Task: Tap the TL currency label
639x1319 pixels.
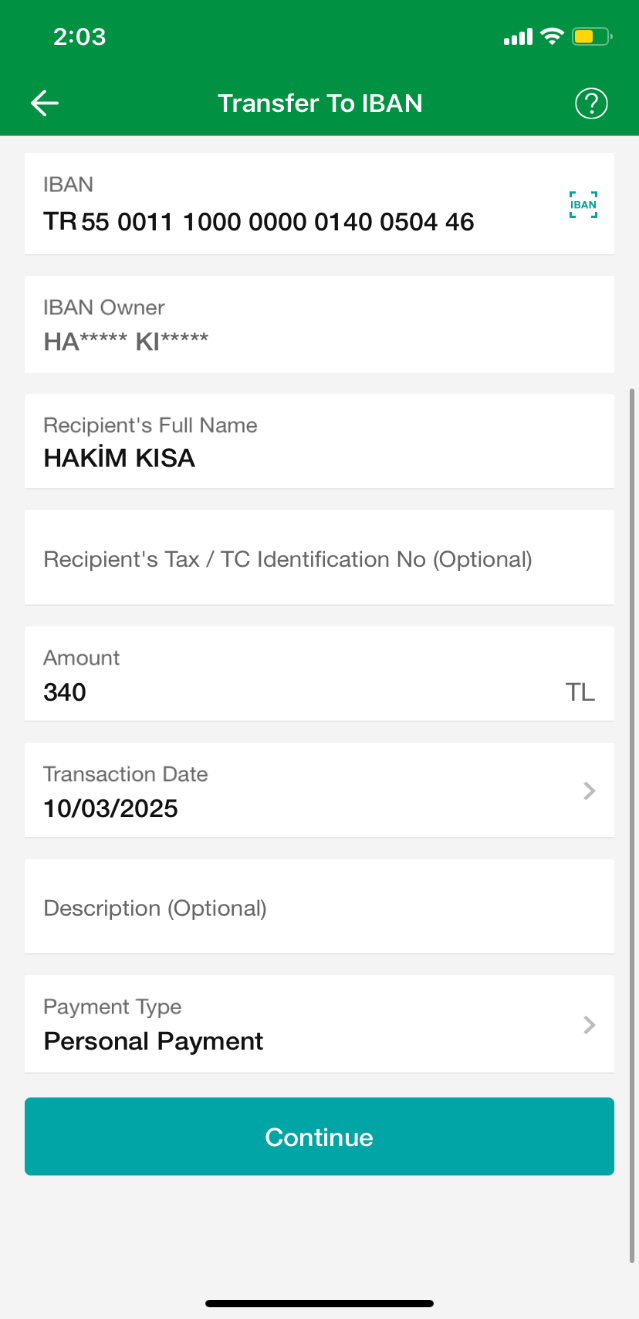Action: click(580, 692)
